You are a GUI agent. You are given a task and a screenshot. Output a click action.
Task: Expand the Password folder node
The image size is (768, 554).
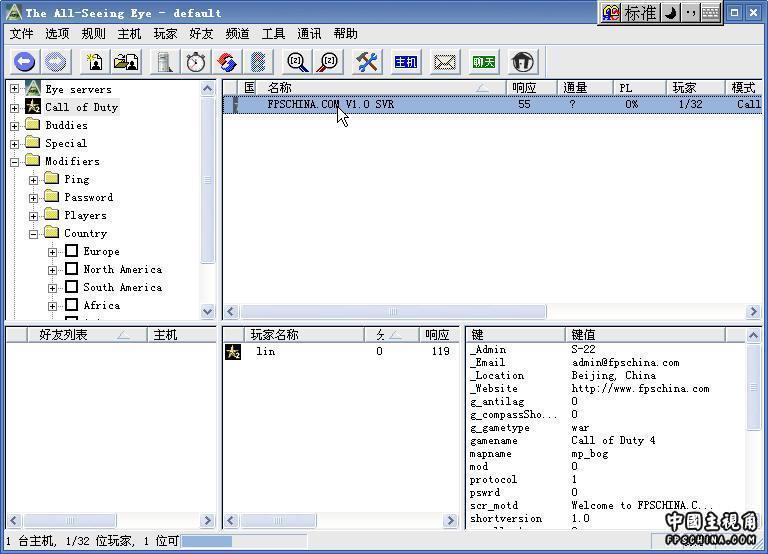(x=33, y=198)
